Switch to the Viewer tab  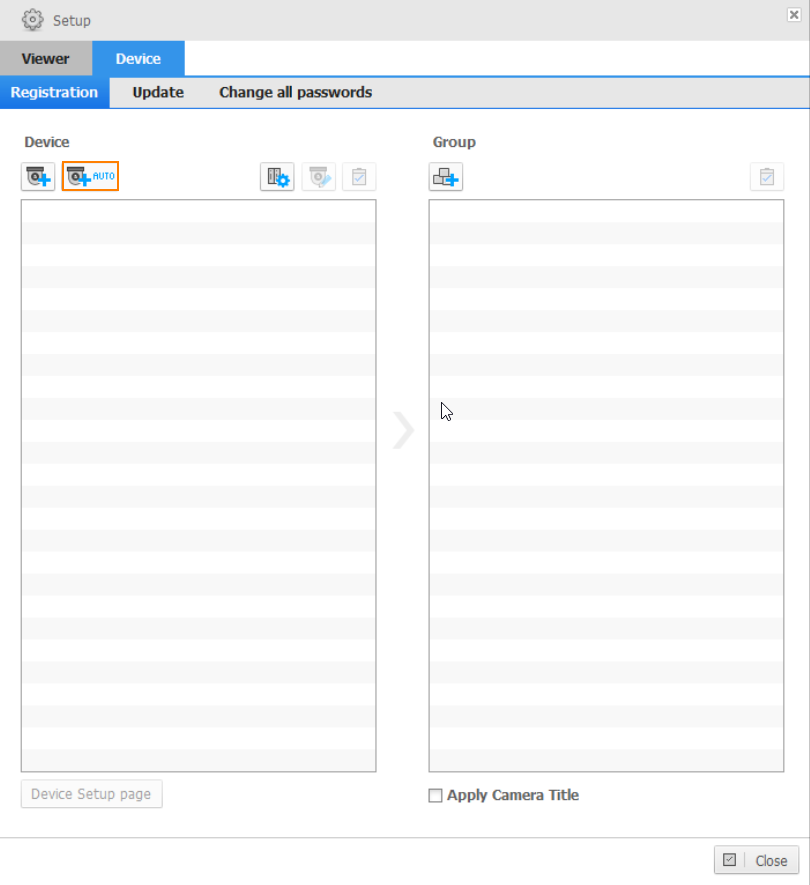pos(46,58)
